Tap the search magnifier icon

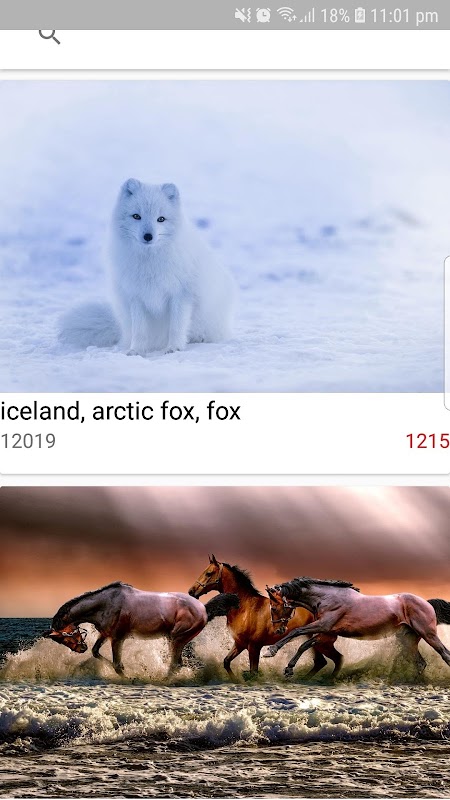49,36
